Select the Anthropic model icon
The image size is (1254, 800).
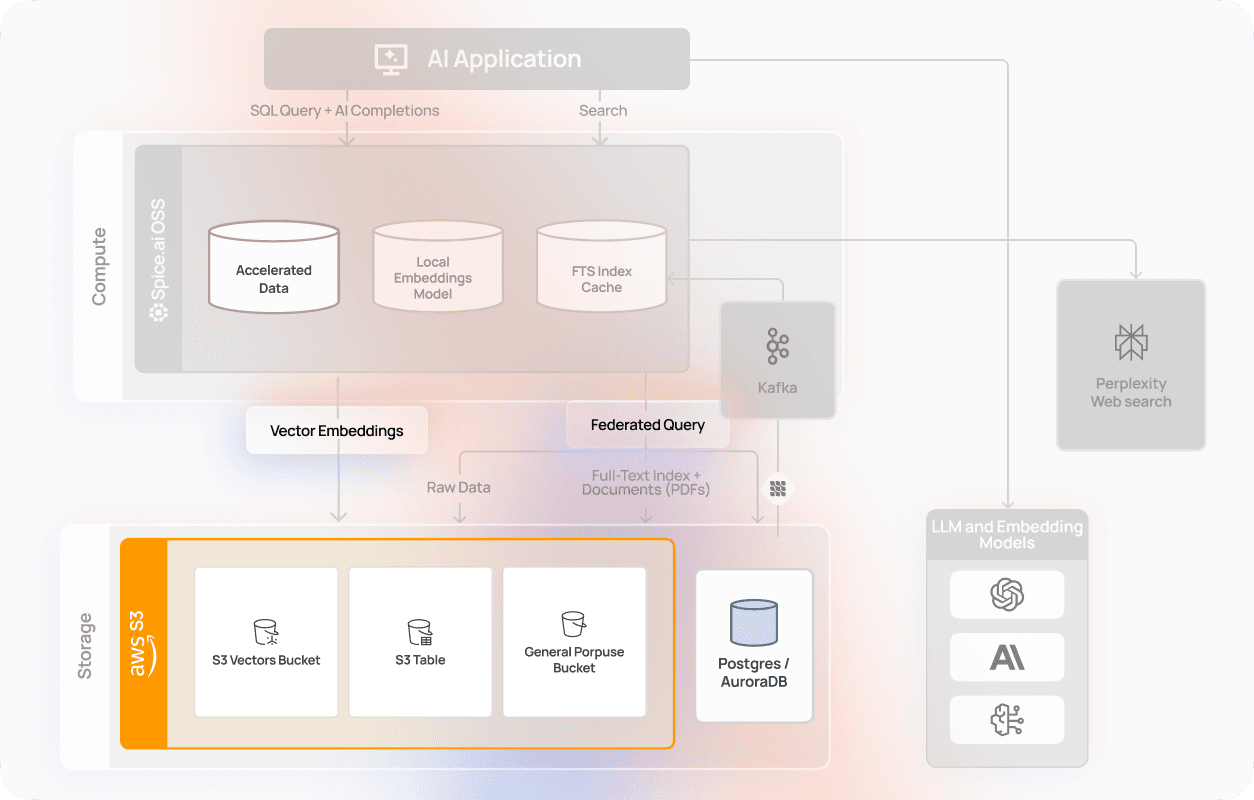[1007, 657]
